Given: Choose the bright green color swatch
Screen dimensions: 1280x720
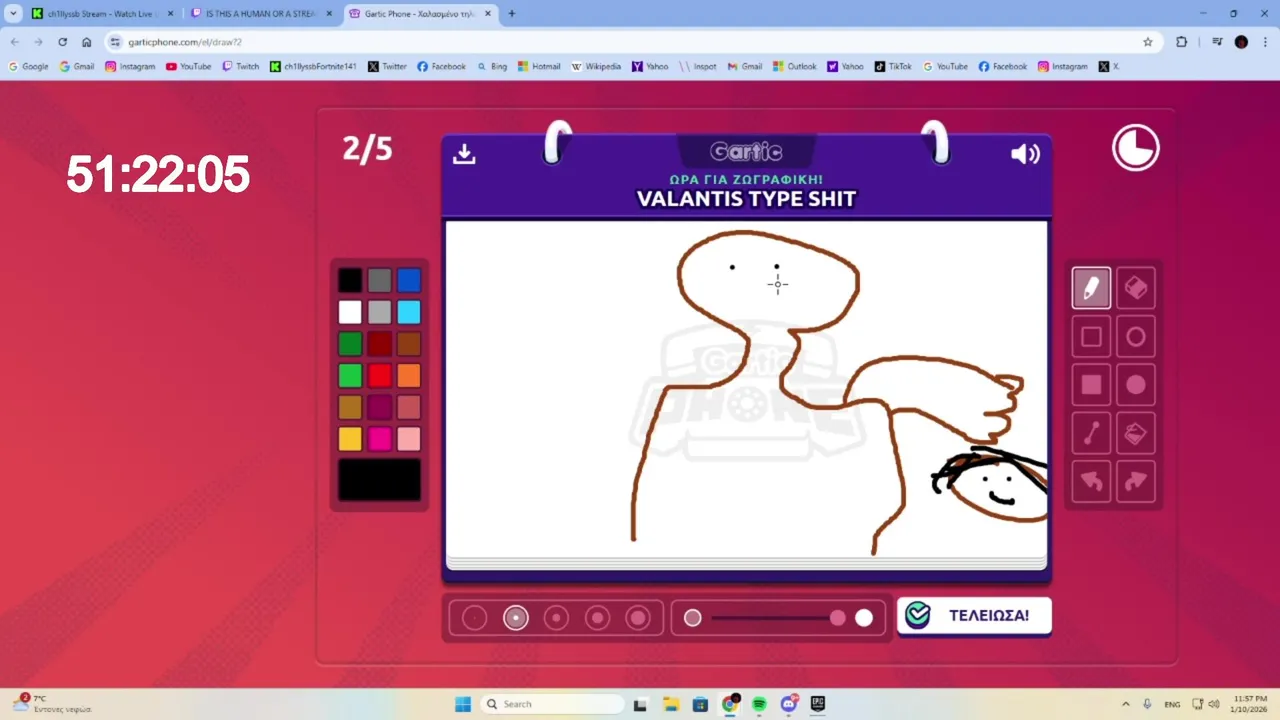Looking at the screenshot, I should point(350,376).
